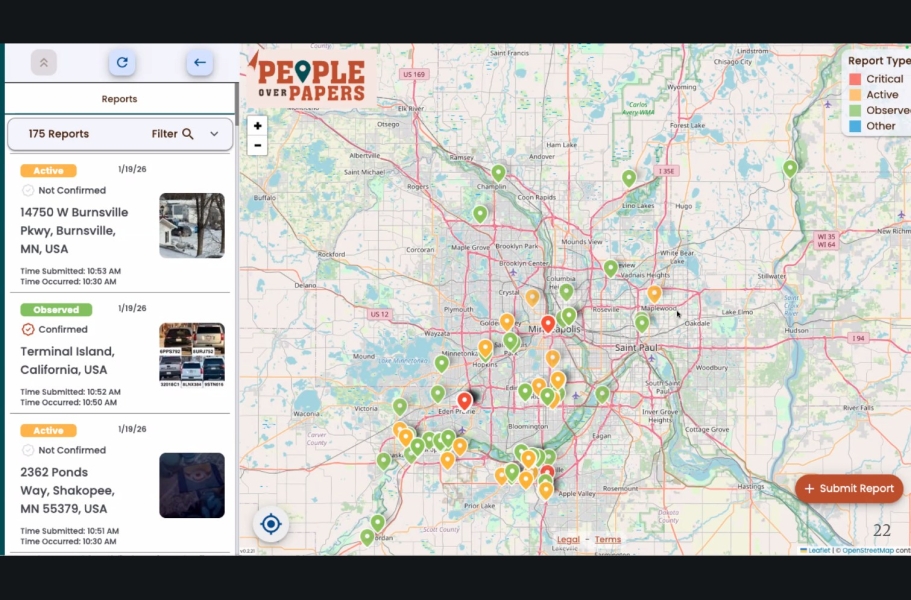The image size is (911, 600).
Task: Zoom out on the map with the minus control
Action: 257,146
